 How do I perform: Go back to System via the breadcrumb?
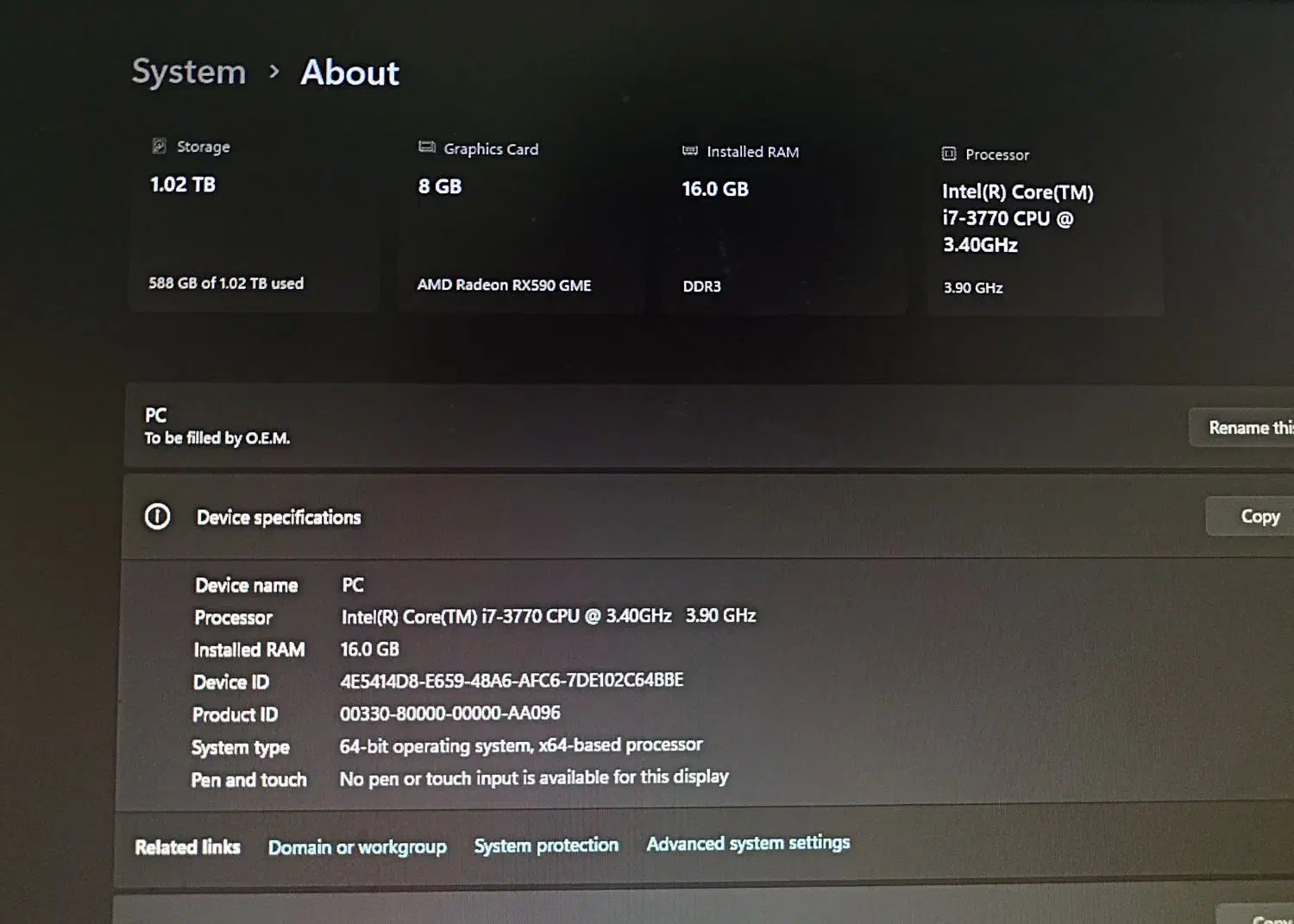tap(189, 72)
